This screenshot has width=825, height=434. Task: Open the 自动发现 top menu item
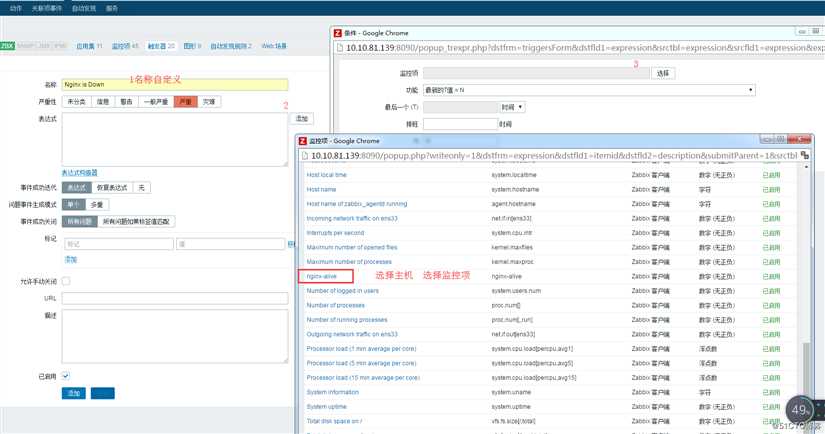84,8
